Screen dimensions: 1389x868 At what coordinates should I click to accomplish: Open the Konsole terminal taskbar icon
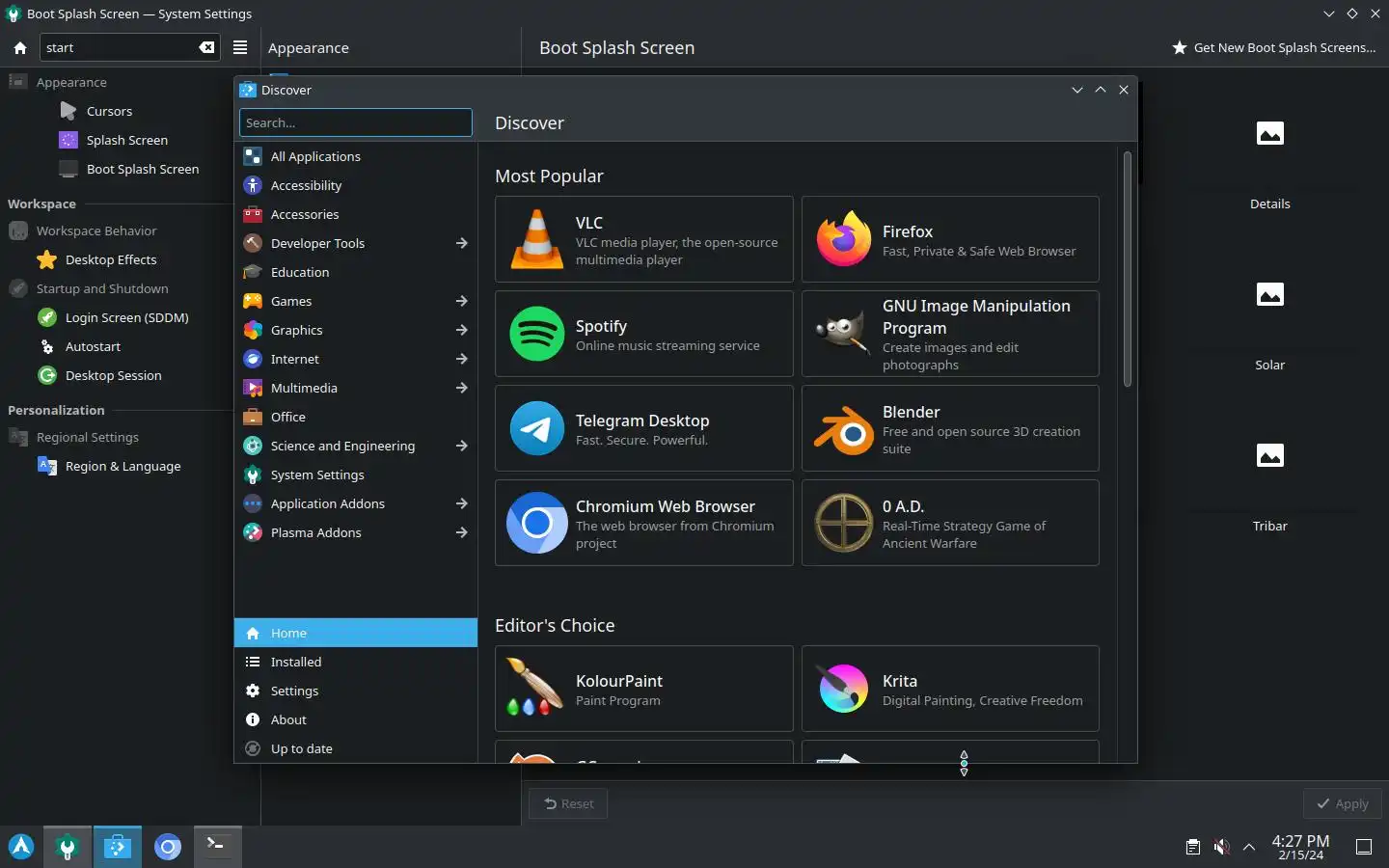[x=217, y=847]
